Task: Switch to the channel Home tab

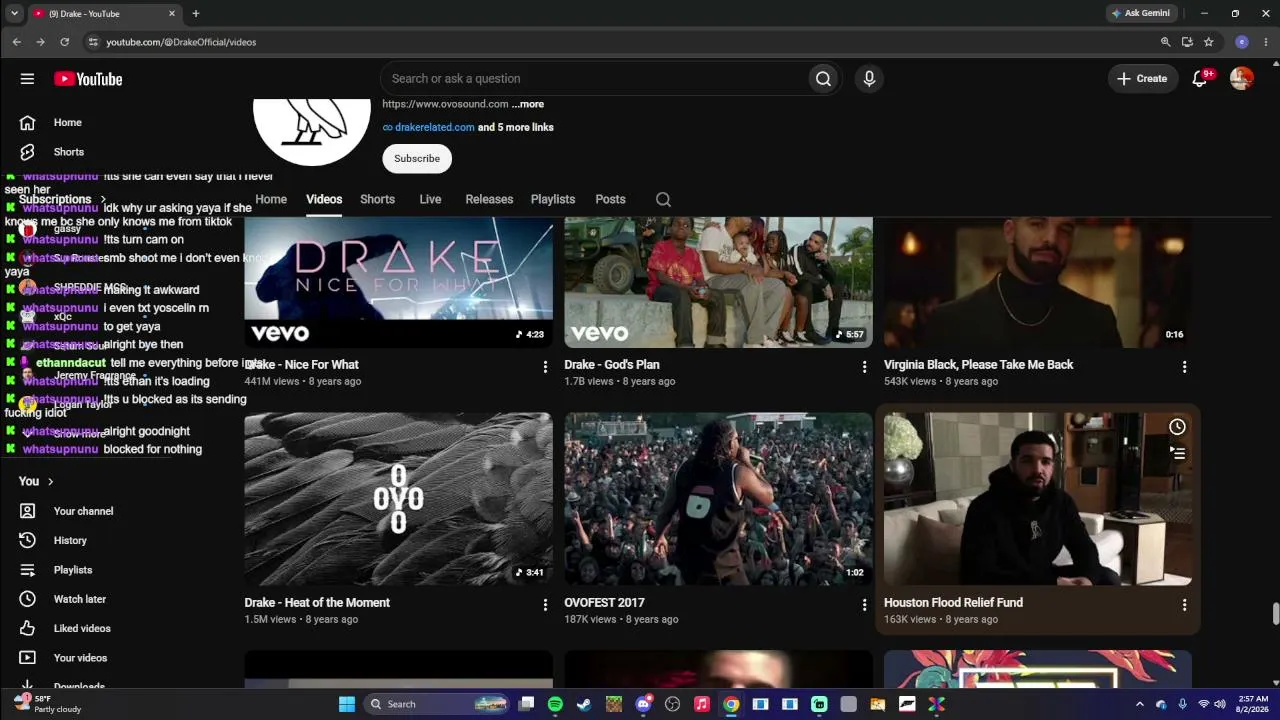Action: [x=271, y=199]
